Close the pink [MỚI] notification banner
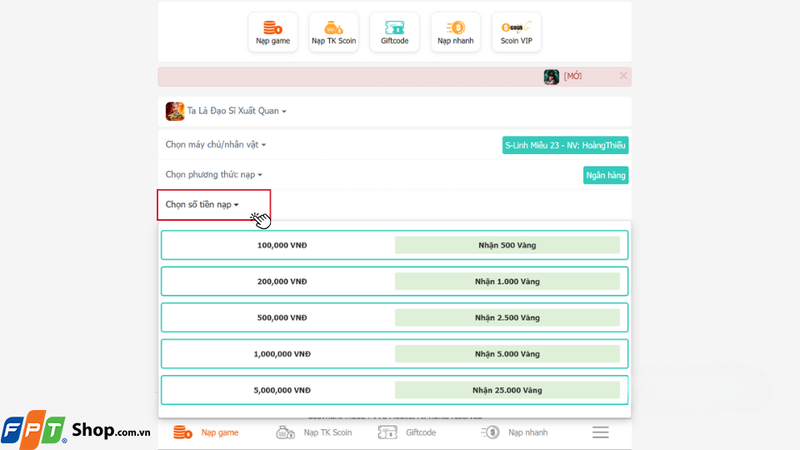The height and width of the screenshot is (450, 800). pyautogui.click(x=623, y=76)
